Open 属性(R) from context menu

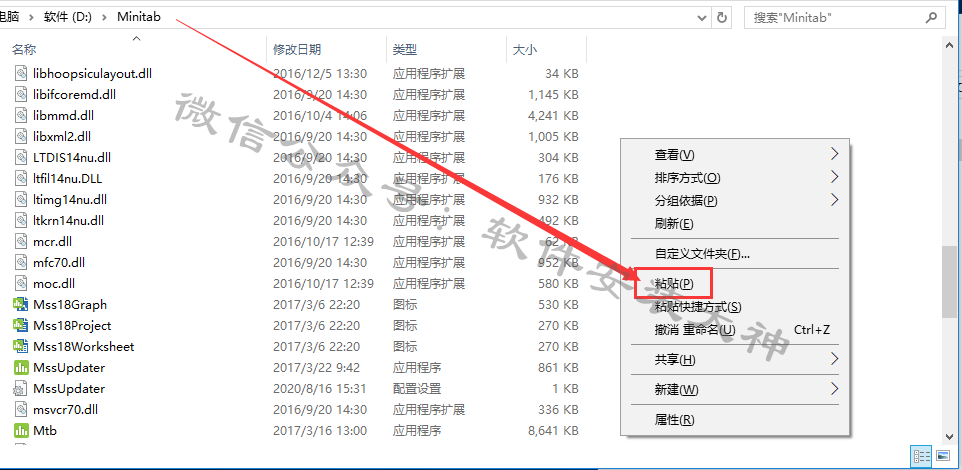click(674, 420)
